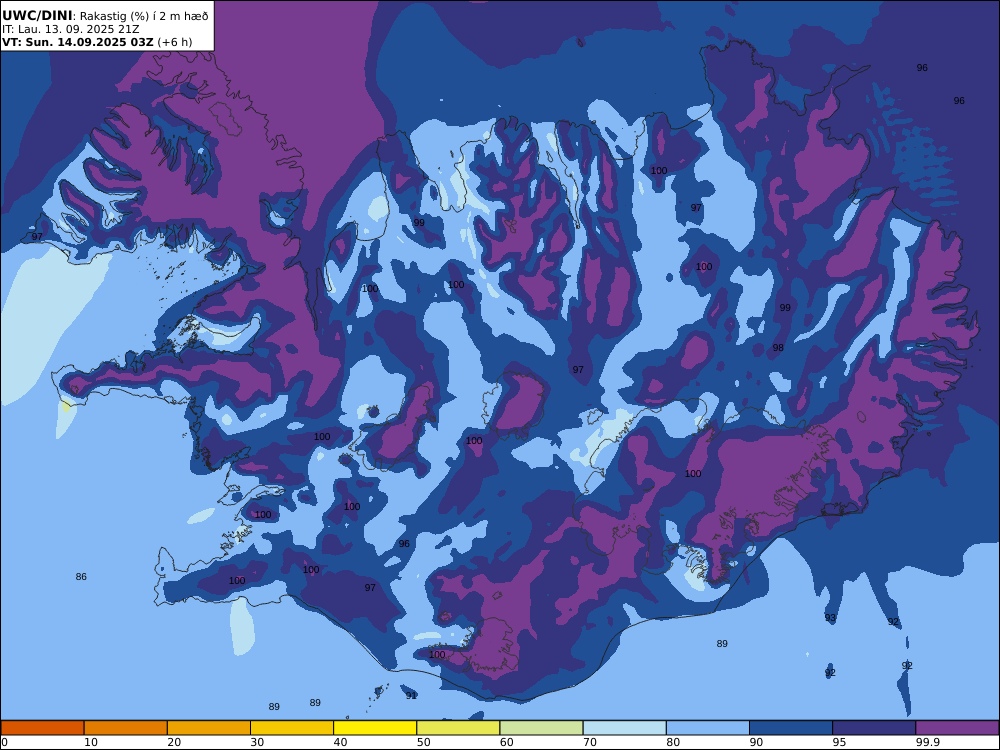Viewport: 1000px width, 750px height.
Task: Click the '50' tick label on the legend
Action: click(x=423, y=742)
